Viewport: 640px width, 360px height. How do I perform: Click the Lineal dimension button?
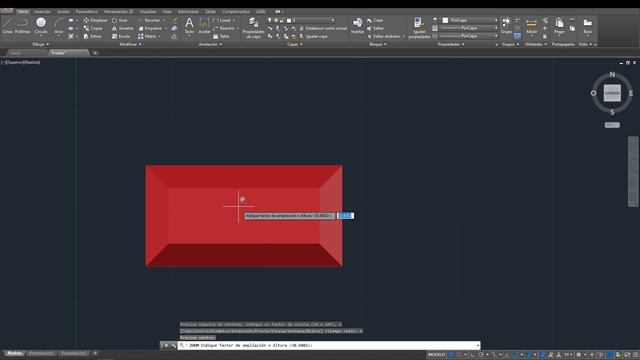pos(222,20)
